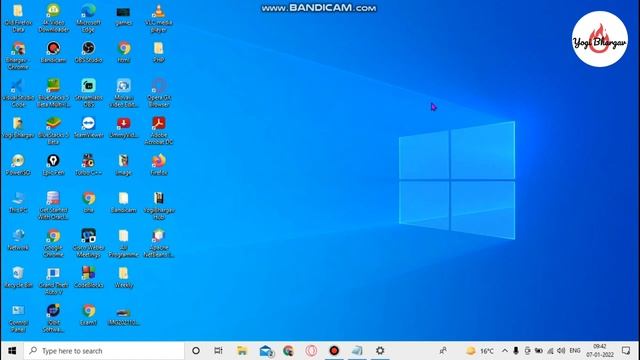Show hidden system tray icons
640x360 pixels.
pyautogui.click(x=505, y=351)
